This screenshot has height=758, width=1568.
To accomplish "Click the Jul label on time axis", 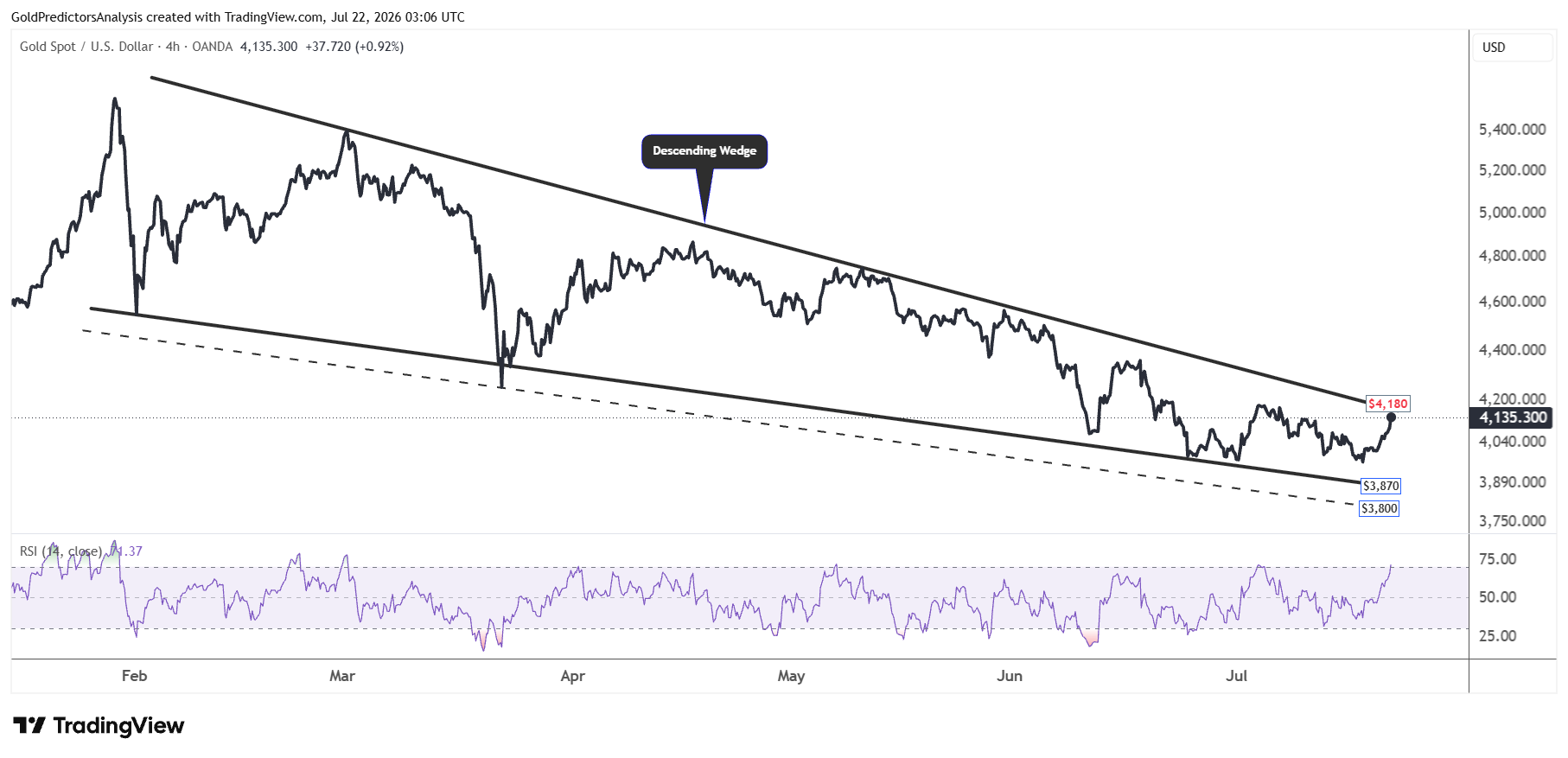I will [1236, 676].
